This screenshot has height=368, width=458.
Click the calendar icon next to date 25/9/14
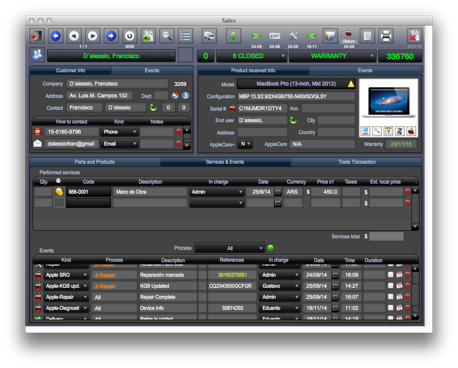click(278, 192)
